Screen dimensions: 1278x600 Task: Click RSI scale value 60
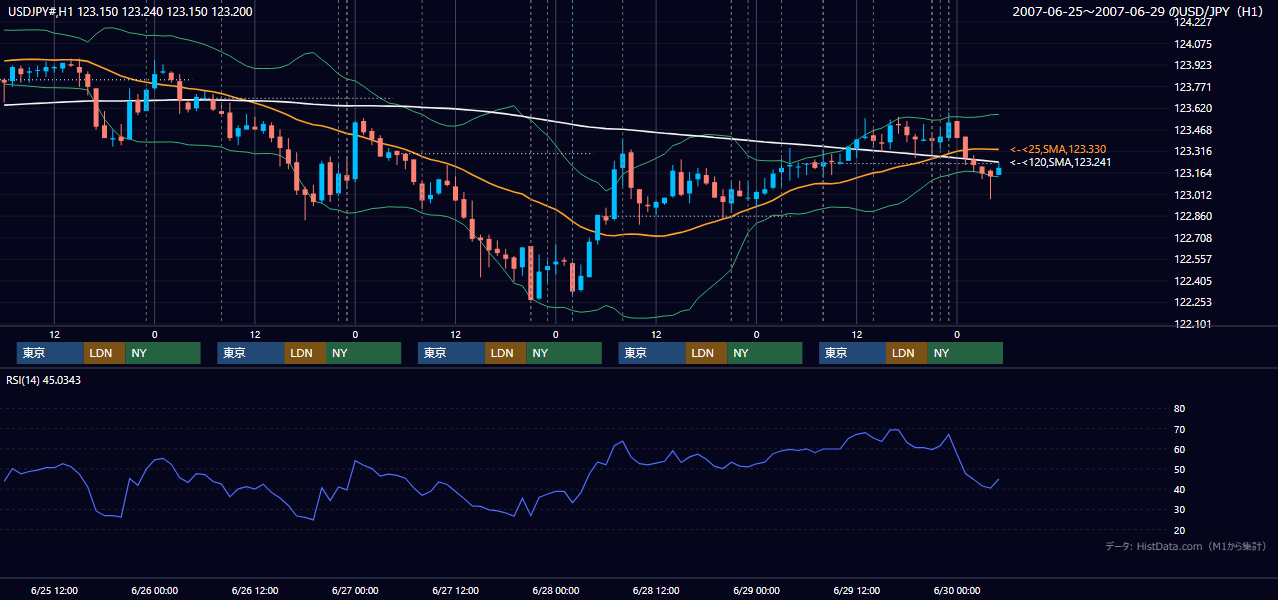coord(1179,449)
